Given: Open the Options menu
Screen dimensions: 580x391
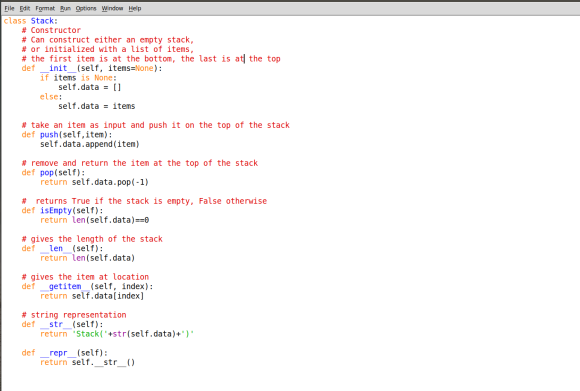Looking at the screenshot, I should tap(86, 8).
